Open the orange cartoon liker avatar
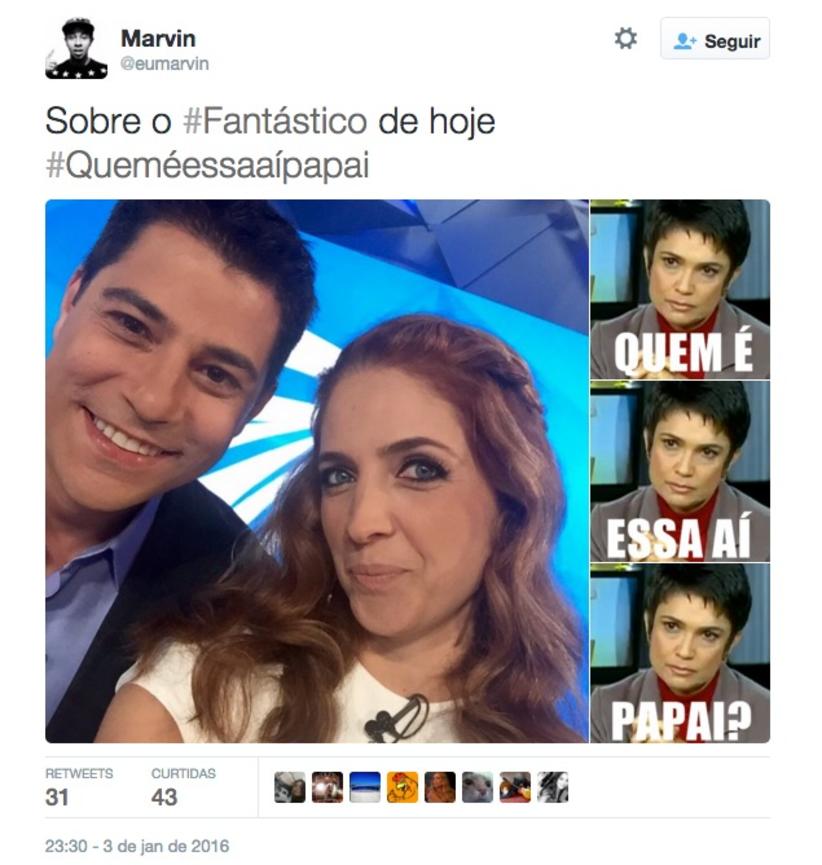 [402, 787]
